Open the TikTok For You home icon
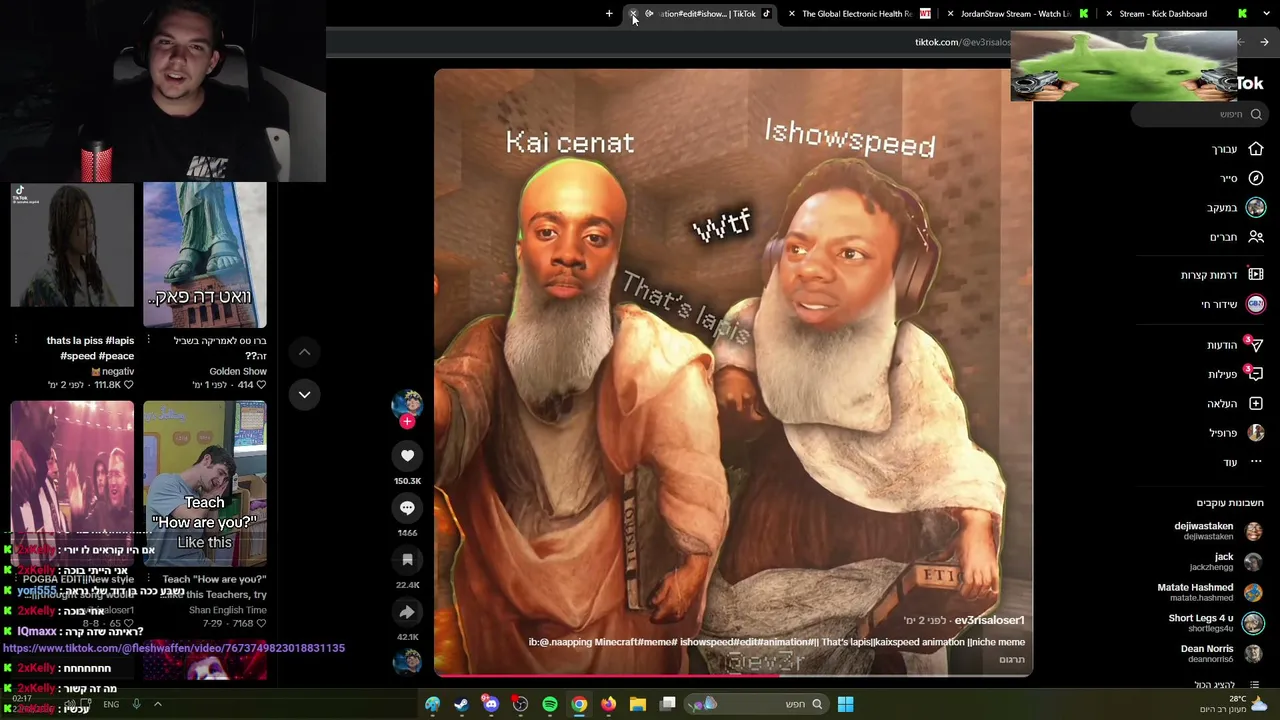1280x720 pixels. point(1256,149)
